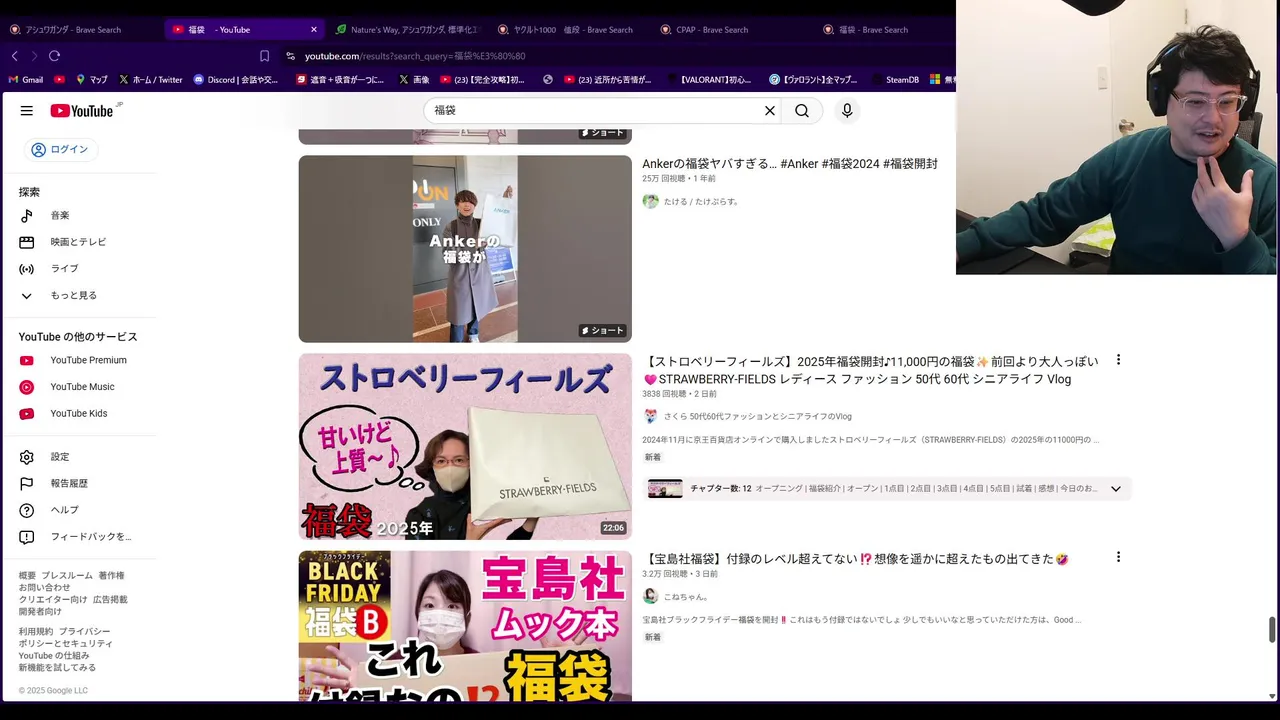Open YouTube Music from sidebar
This screenshot has width=1280, height=720.
pyautogui.click(x=80, y=387)
